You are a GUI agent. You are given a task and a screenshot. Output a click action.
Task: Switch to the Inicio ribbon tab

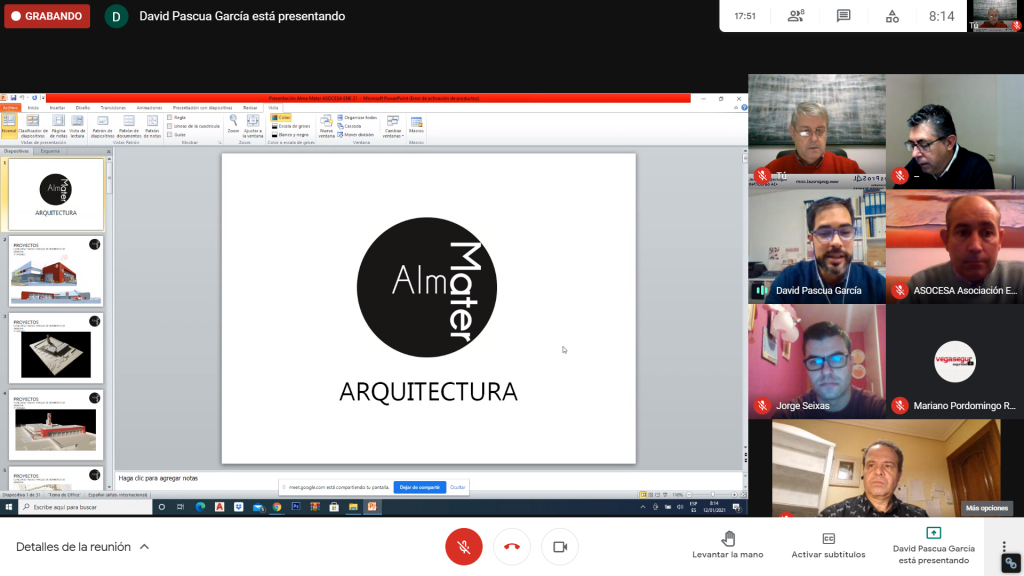pyautogui.click(x=33, y=108)
